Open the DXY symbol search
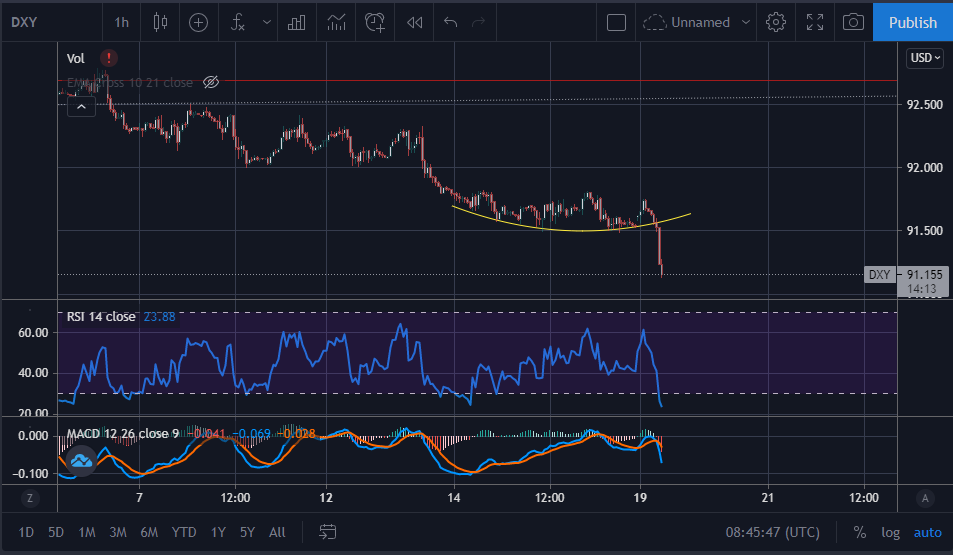 (24, 22)
